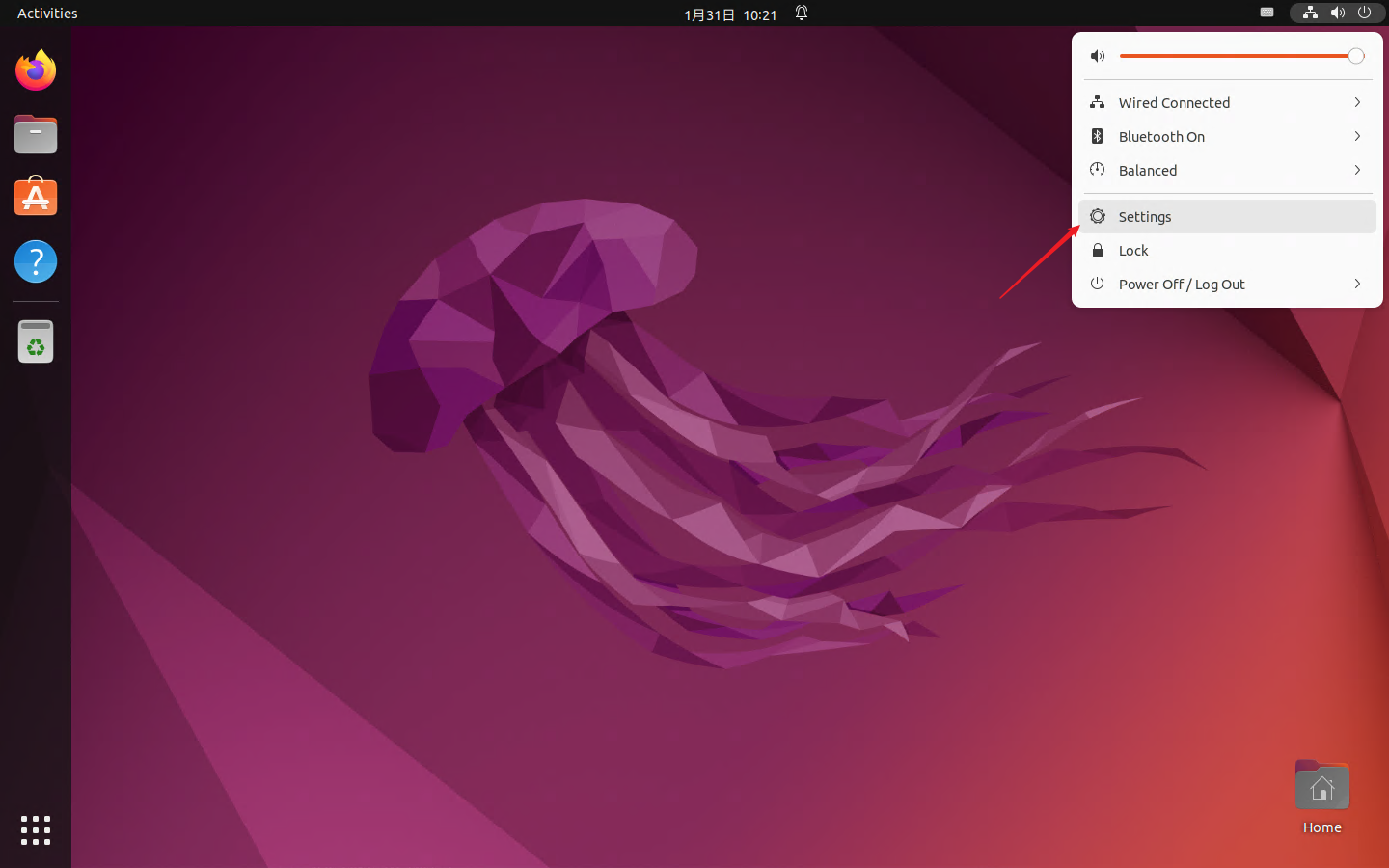Image resolution: width=1389 pixels, height=868 pixels.
Task: Select the Bluetooth On entry
Action: (1227, 136)
